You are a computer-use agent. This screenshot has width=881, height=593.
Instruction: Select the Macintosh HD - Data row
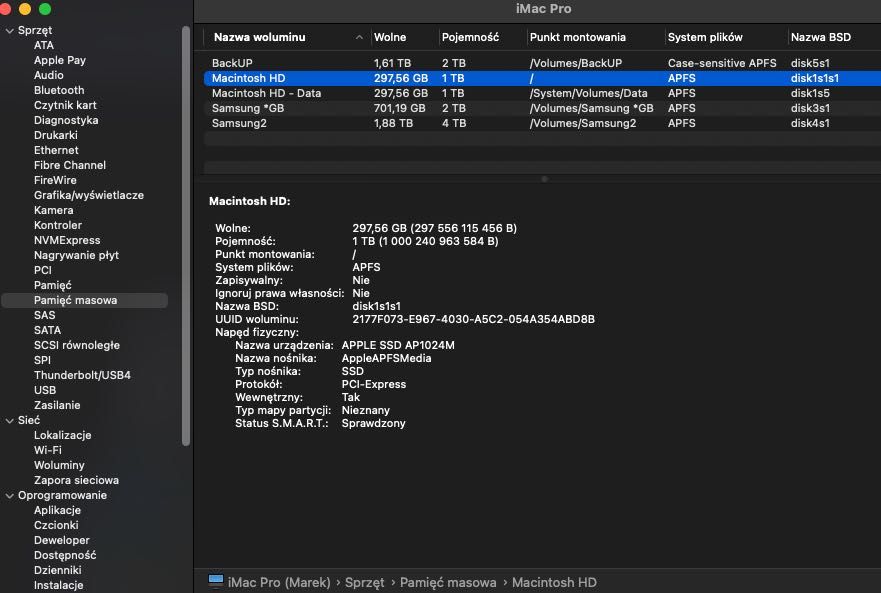pos(542,93)
